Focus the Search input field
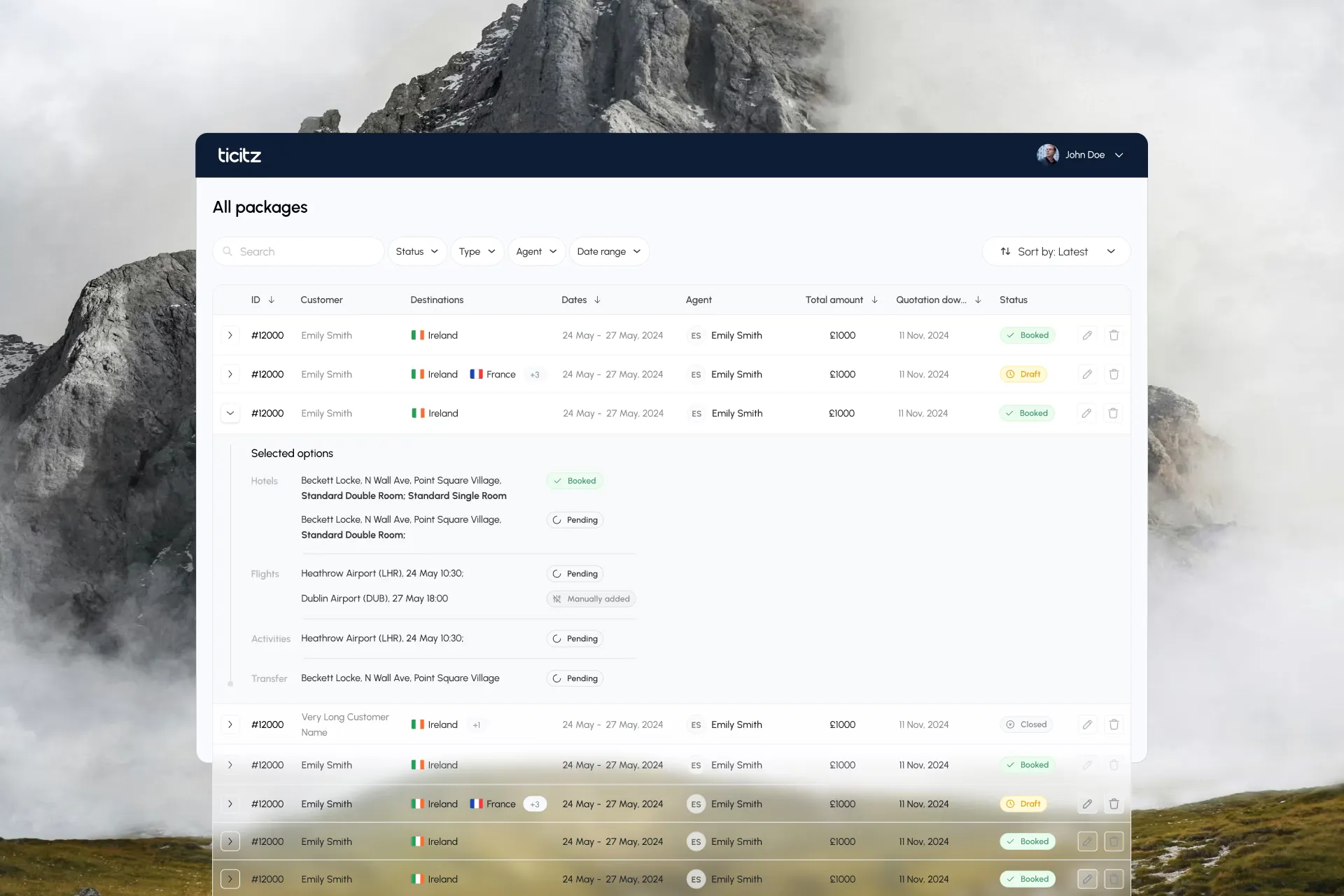The width and height of the screenshot is (1344, 896). click(x=299, y=251)
